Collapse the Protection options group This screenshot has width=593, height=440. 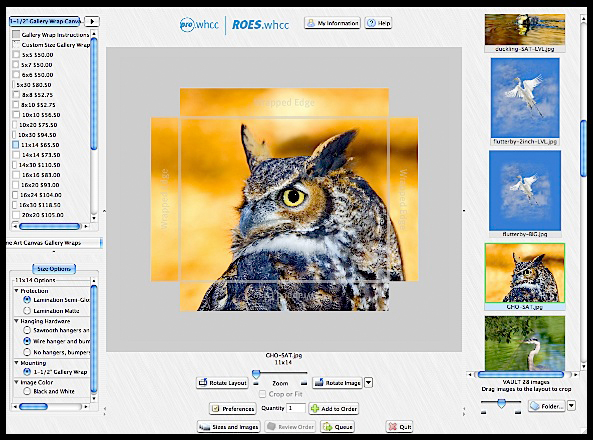point(16,291)
